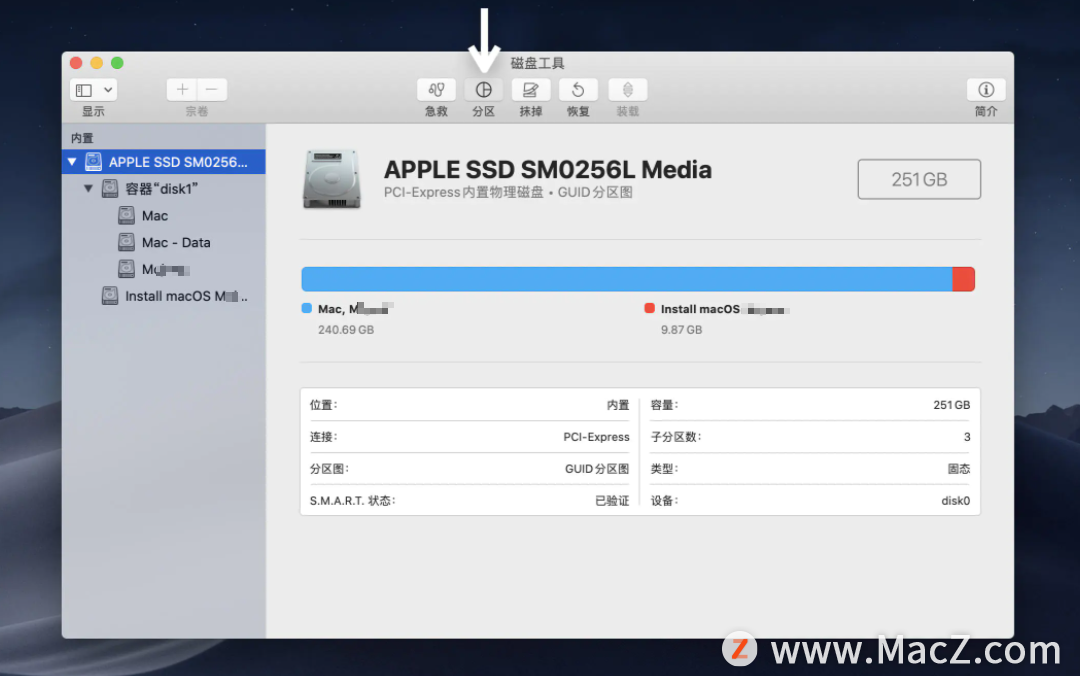Image resolution: width=1080 pixels, height=676 pixels.
Task: Open the Info (简介) panel
Action: (986, 90)
